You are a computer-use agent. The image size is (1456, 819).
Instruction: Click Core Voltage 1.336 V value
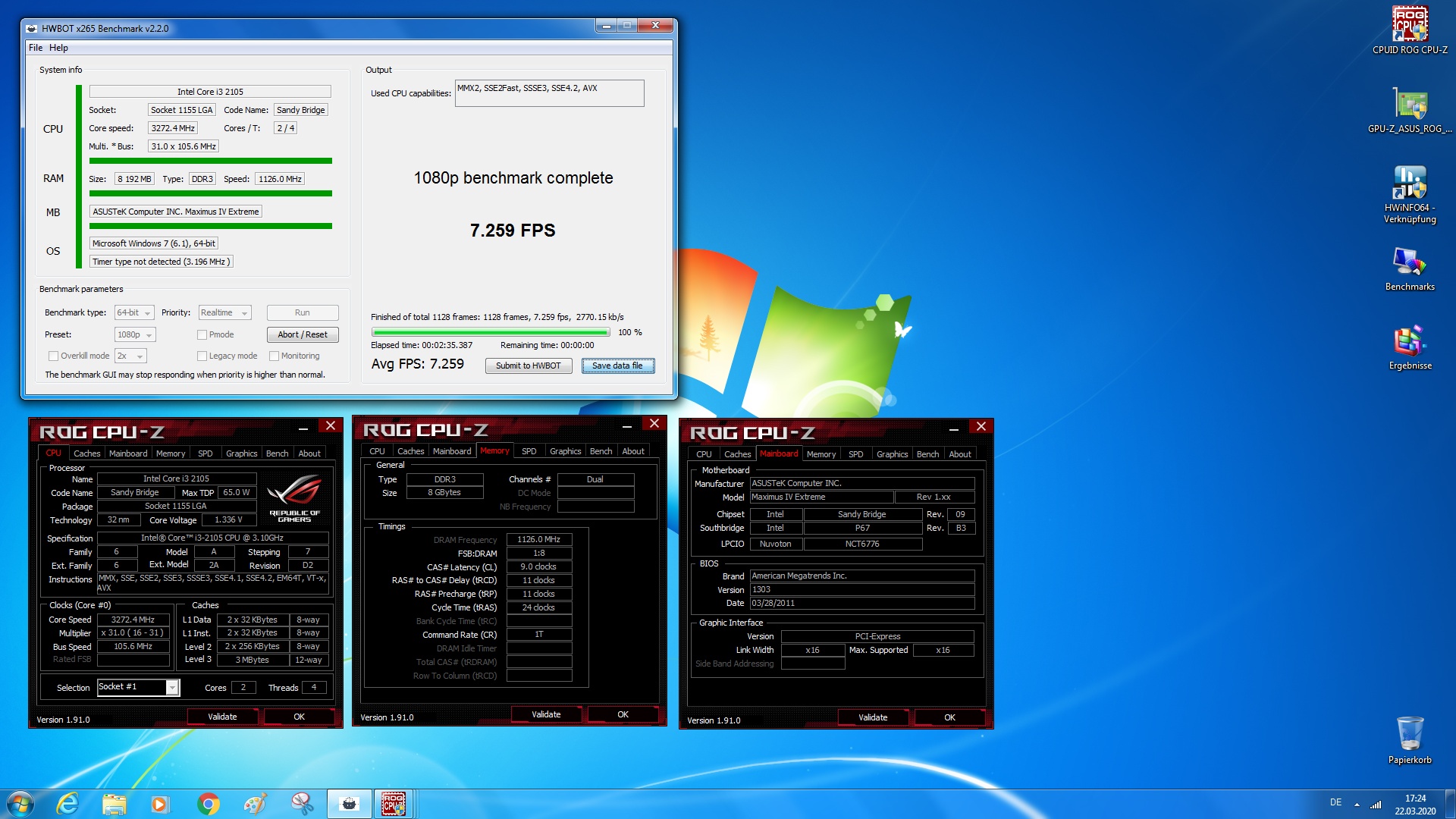click(x=228, y=520)
